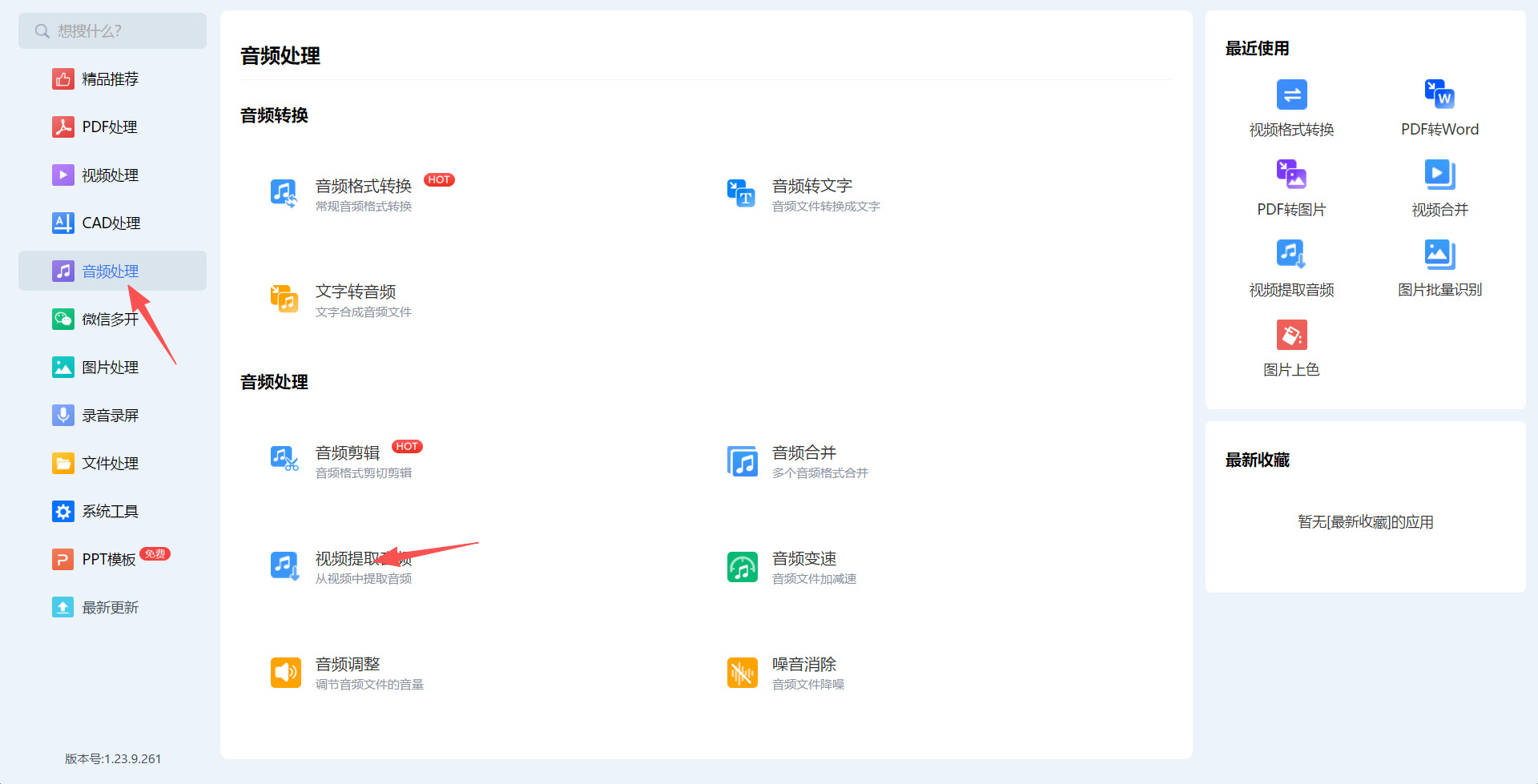Open the 音频剪辑 scissors icon
This screenshot has height=784, width=1538.
[x=284, y=459]
